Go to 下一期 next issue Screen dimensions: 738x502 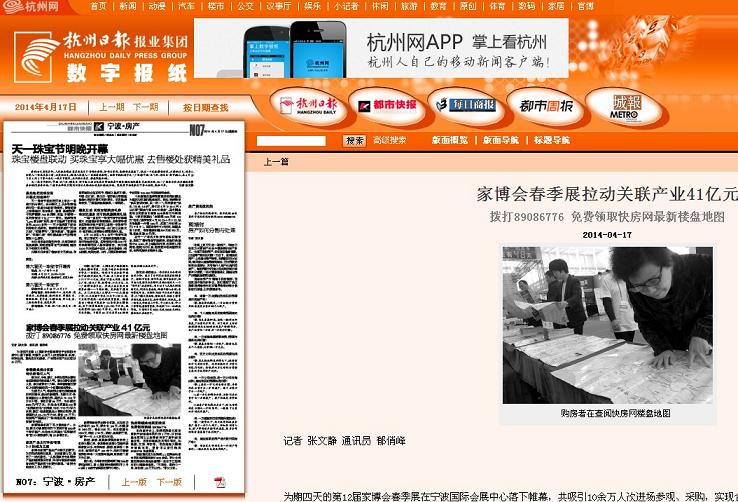pos(145,108)
